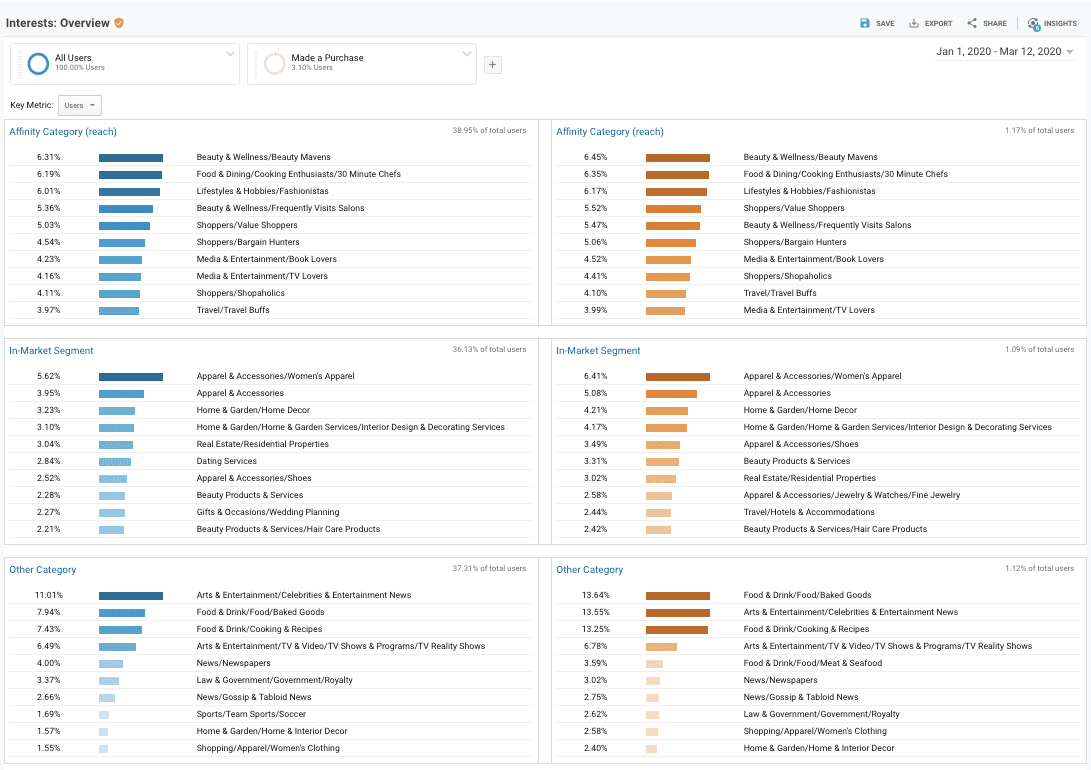Expand the Made a Purchase segment chevron
The height and width of the screenshot is (770, 1091).
coord(467,53)
